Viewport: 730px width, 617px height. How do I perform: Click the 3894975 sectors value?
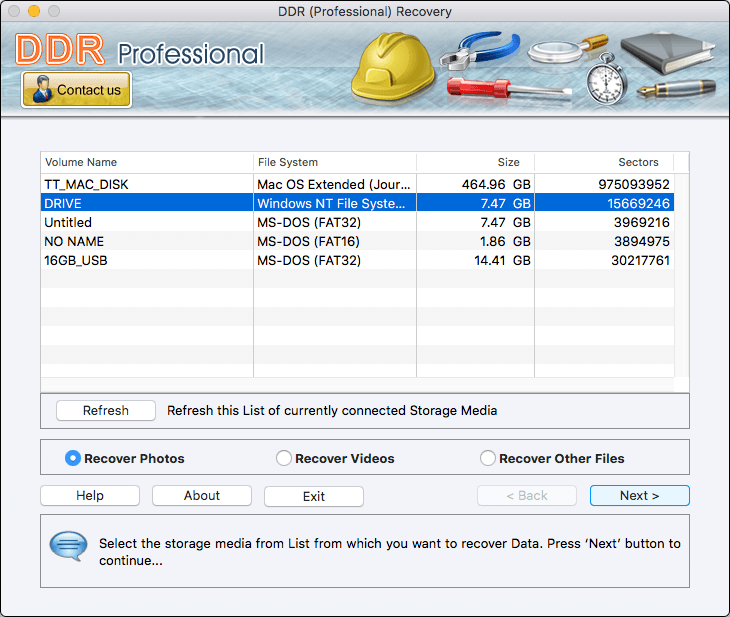(x=642, y=241)
